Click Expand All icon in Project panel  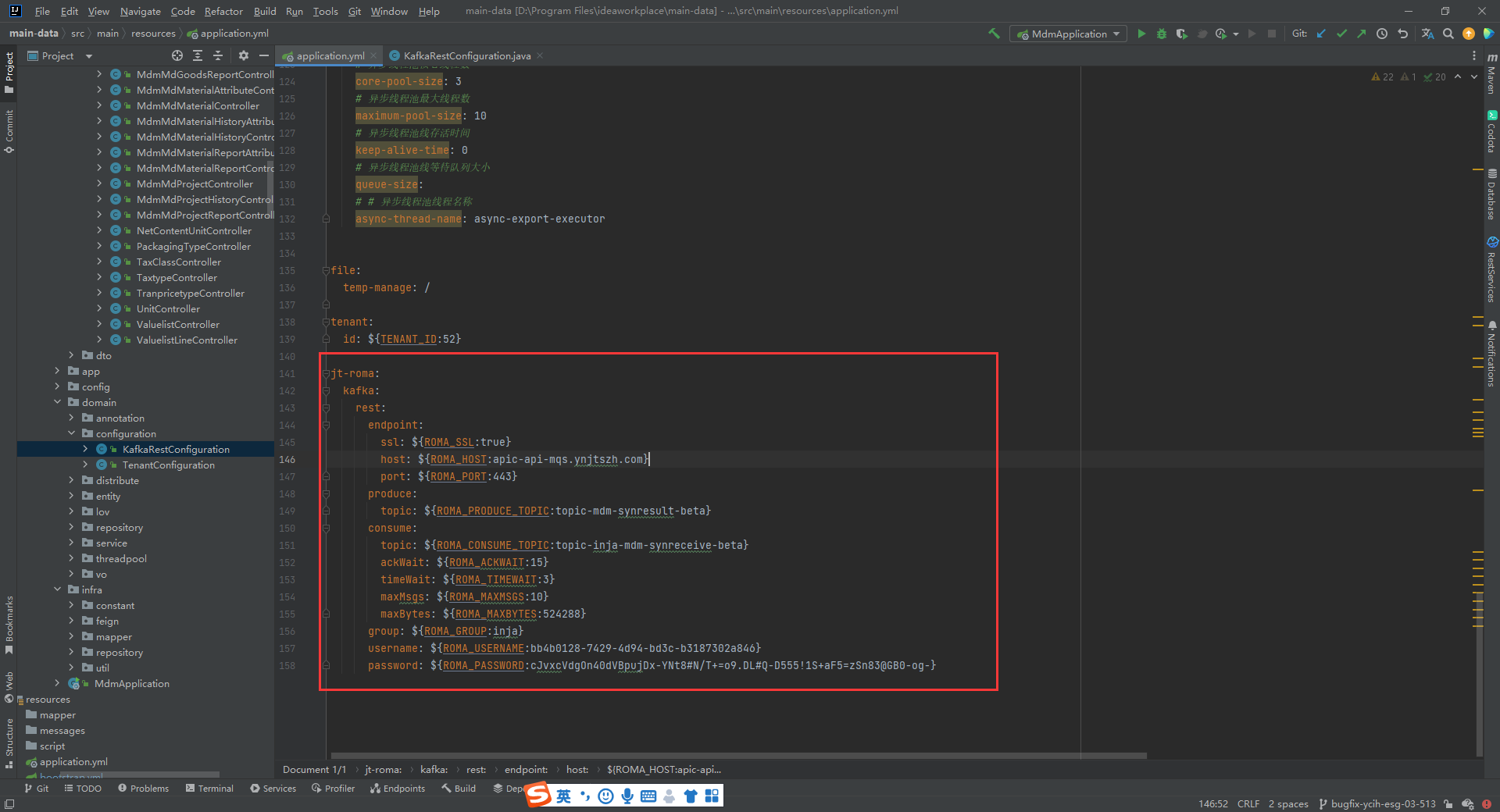pos(198,55)
